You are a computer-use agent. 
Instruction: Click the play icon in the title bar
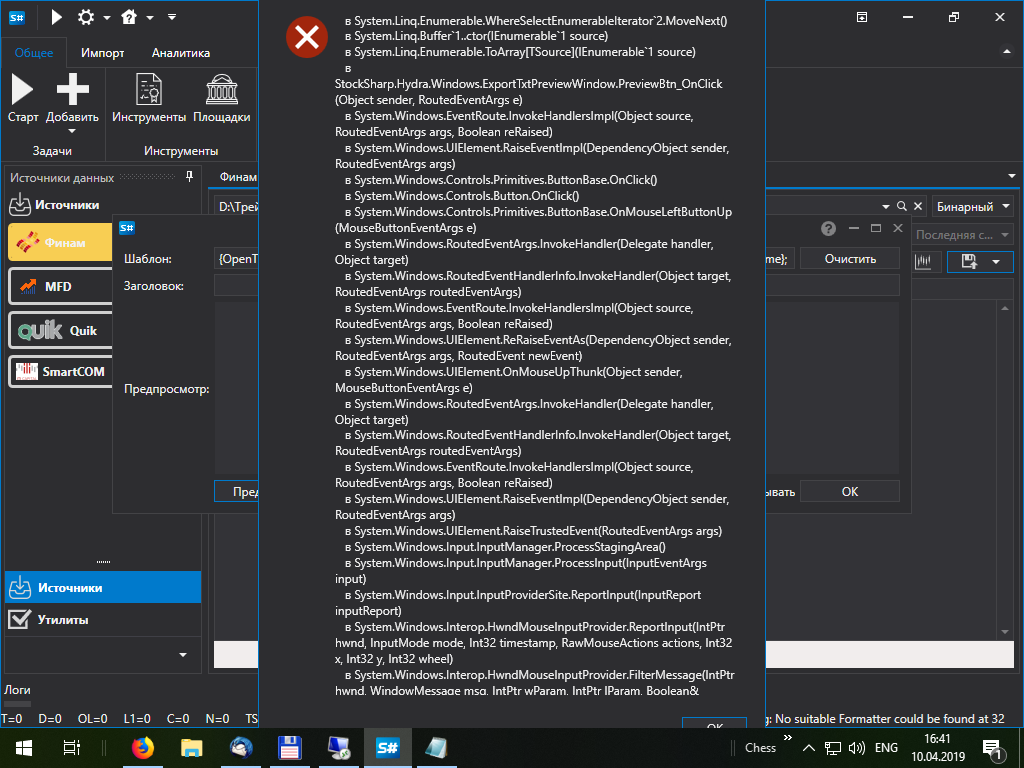pyautogui.click(x=57, y=17)
